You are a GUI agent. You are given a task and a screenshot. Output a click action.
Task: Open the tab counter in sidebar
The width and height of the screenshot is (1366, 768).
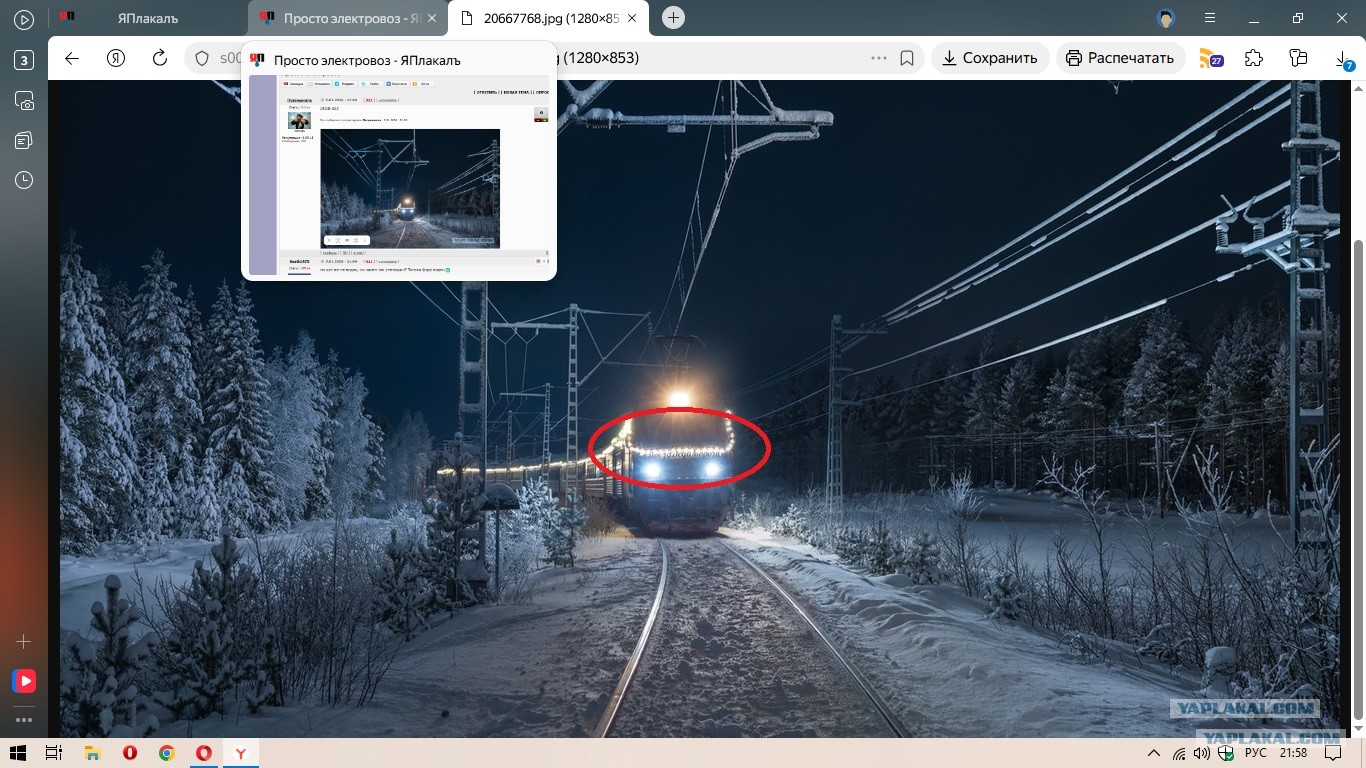pyautogui.click(x=24, y=60)
